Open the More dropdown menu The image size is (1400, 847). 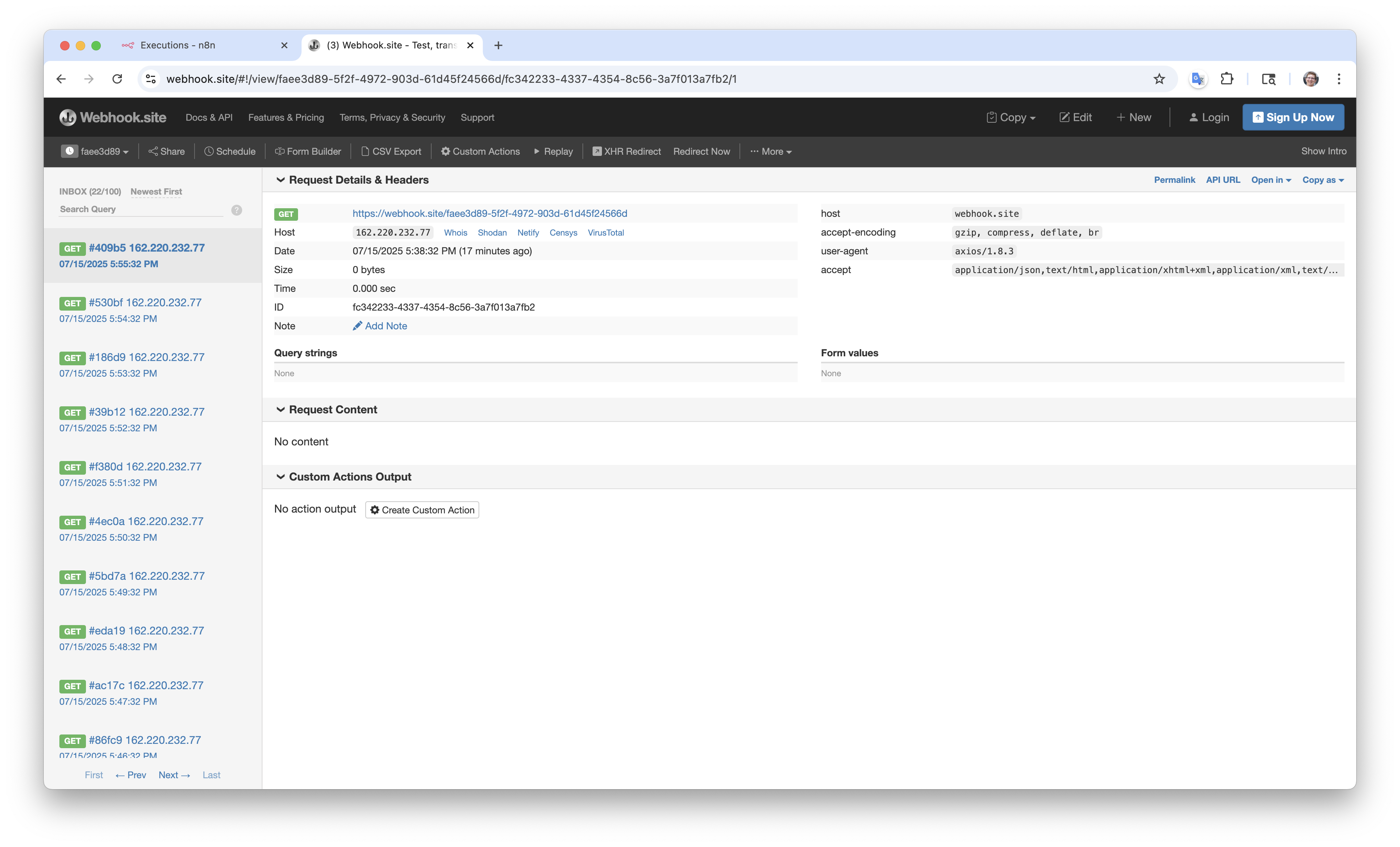pos(771,151)
